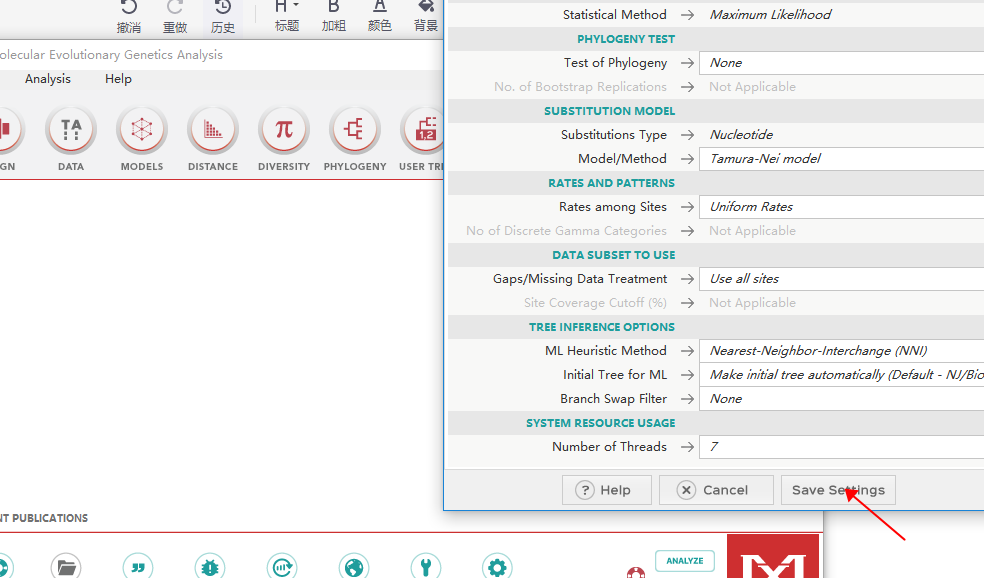This screenshot has height=578, width=984.
Task: Open the Number of Threads dropdown
Action: click(841, 447)
